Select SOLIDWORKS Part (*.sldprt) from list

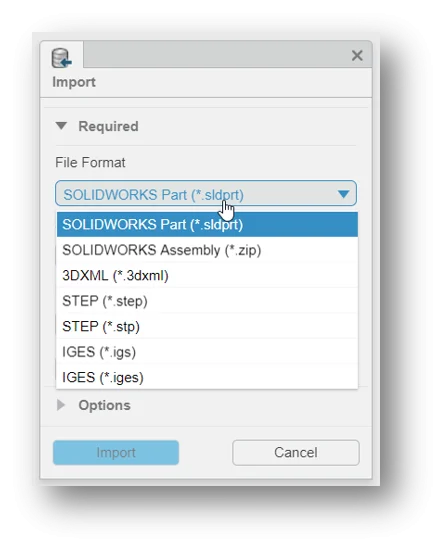[x=207, y=224]
